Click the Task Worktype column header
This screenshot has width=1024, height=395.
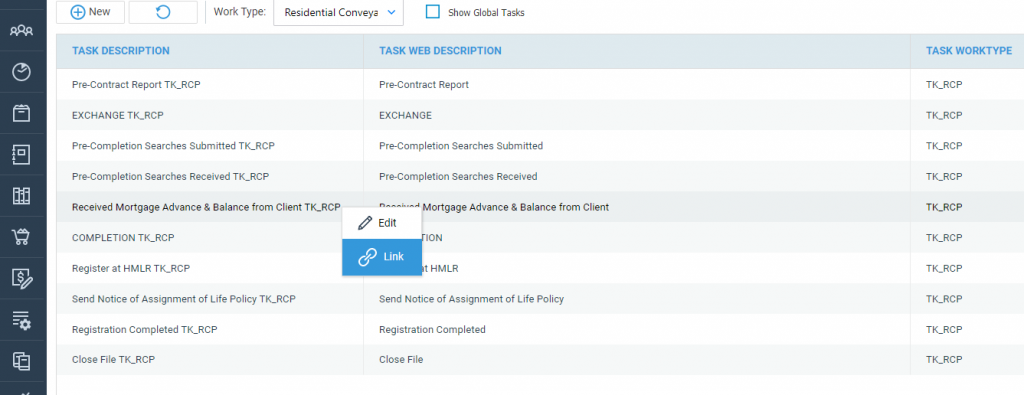969,51
